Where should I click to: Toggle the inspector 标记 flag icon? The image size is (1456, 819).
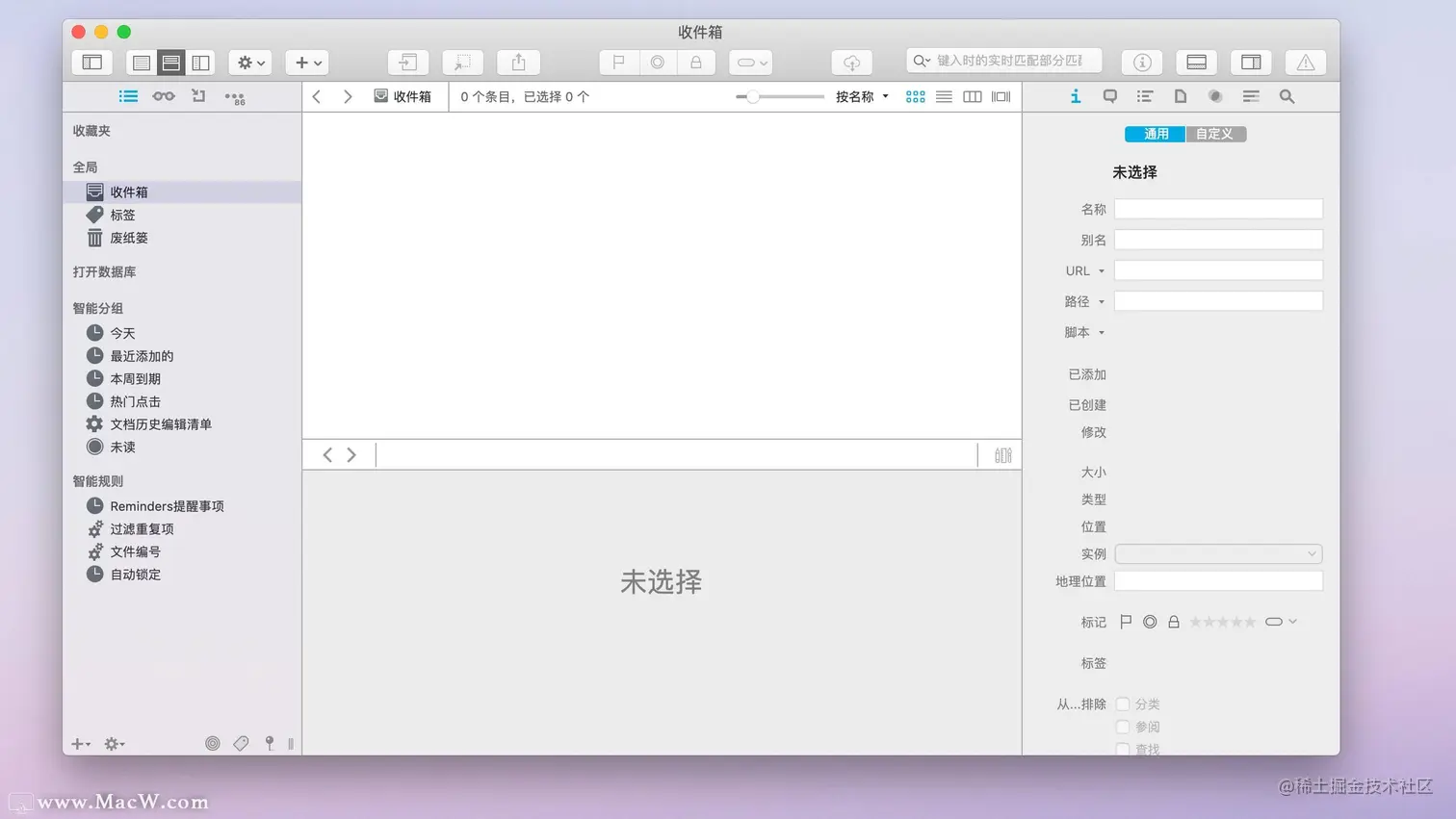click(1126, 622)
